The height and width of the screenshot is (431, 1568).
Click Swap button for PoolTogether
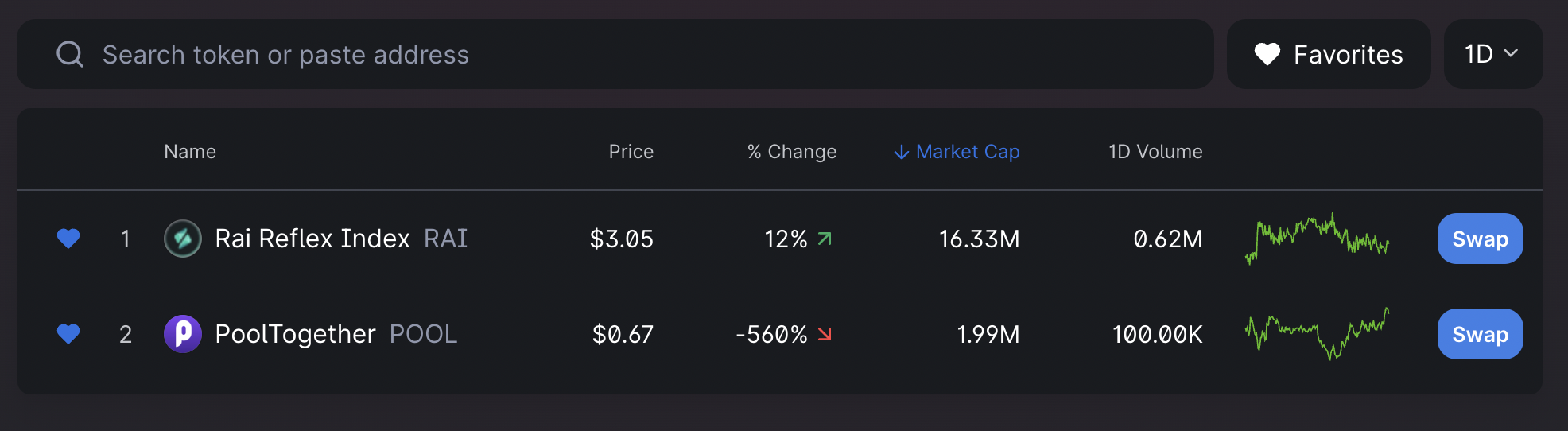tap(1480, 334)
